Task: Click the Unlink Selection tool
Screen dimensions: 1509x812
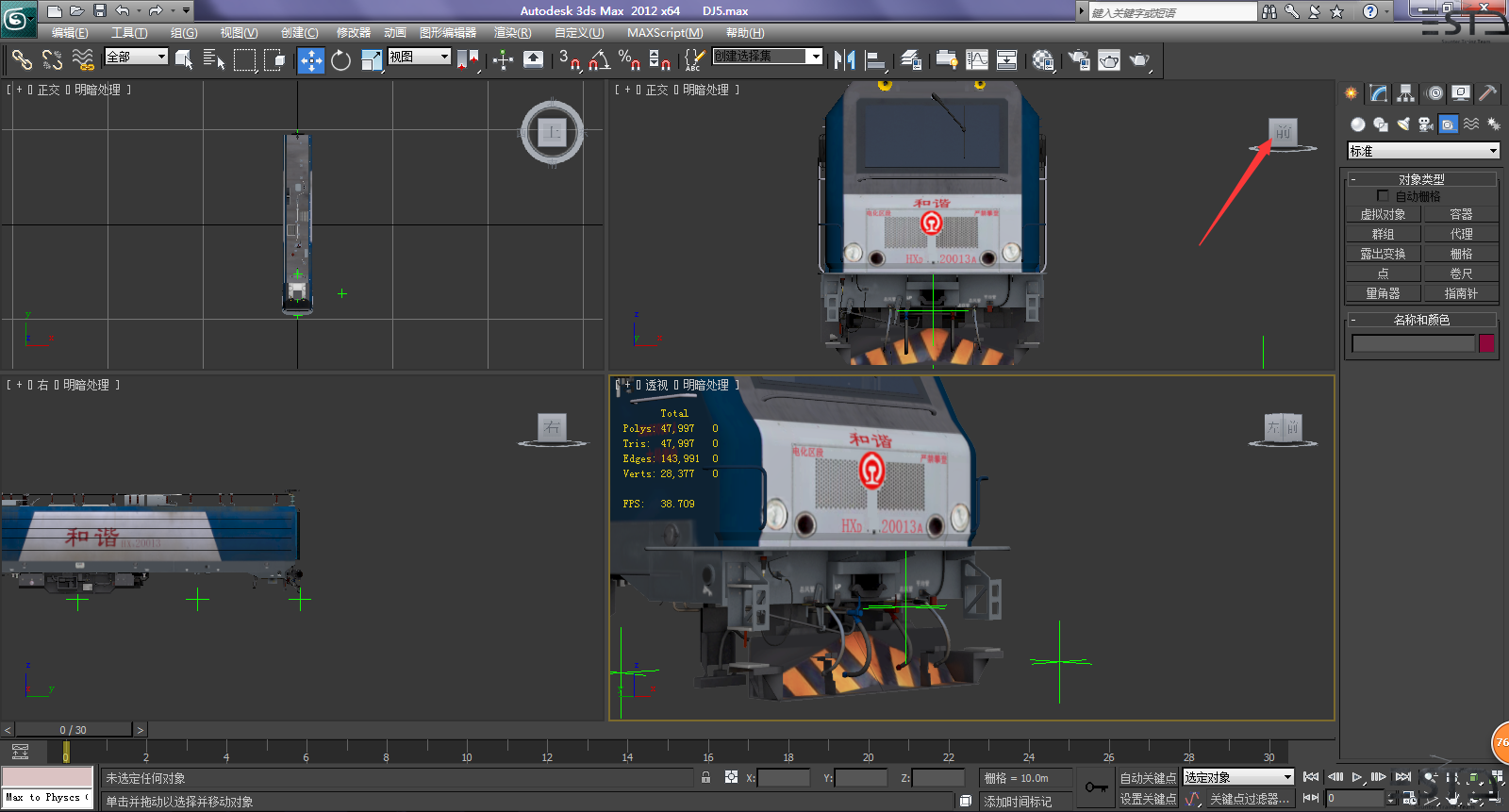Action: 52,60
